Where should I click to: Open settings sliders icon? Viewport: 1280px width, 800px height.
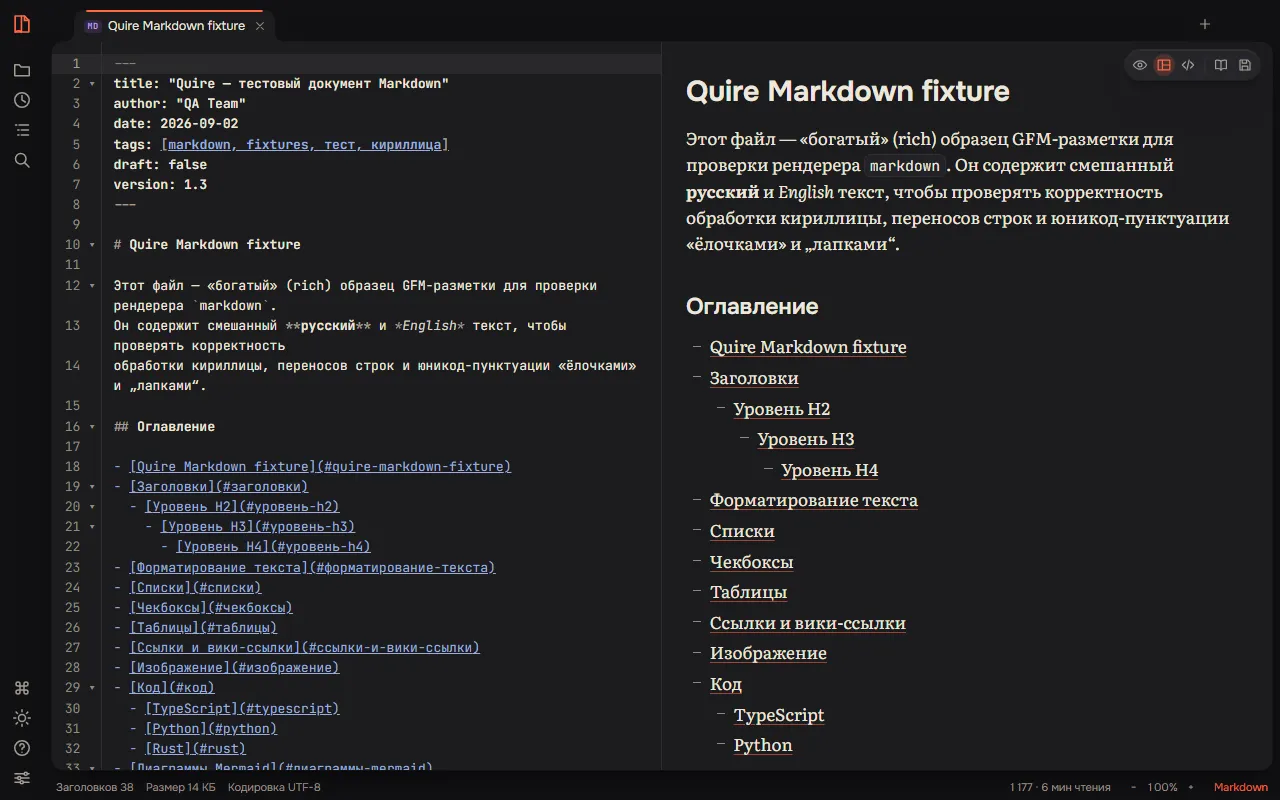click(x=22, y=778)
